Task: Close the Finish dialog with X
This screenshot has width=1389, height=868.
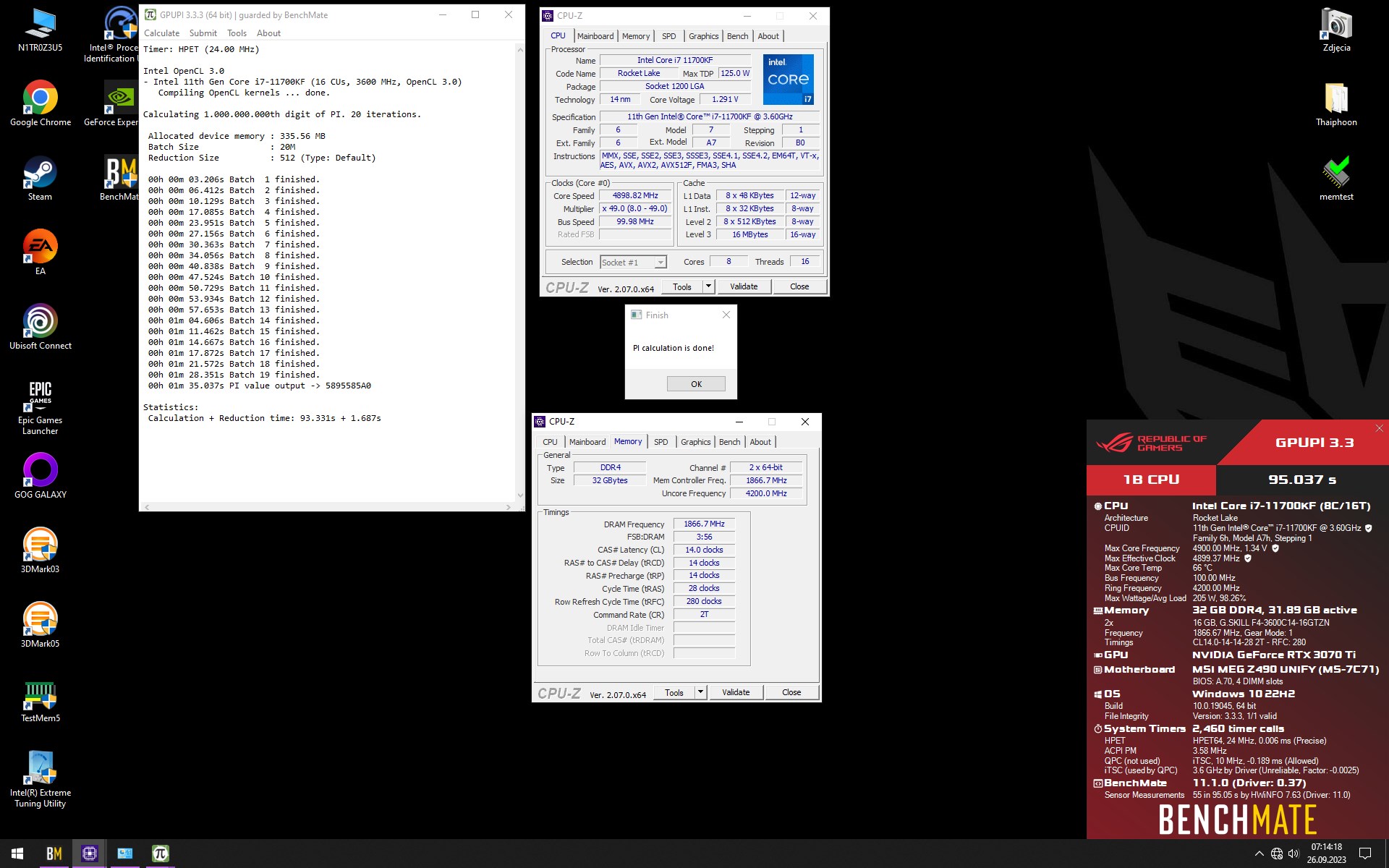Action: pyautogui.click(x=726, y=315)
